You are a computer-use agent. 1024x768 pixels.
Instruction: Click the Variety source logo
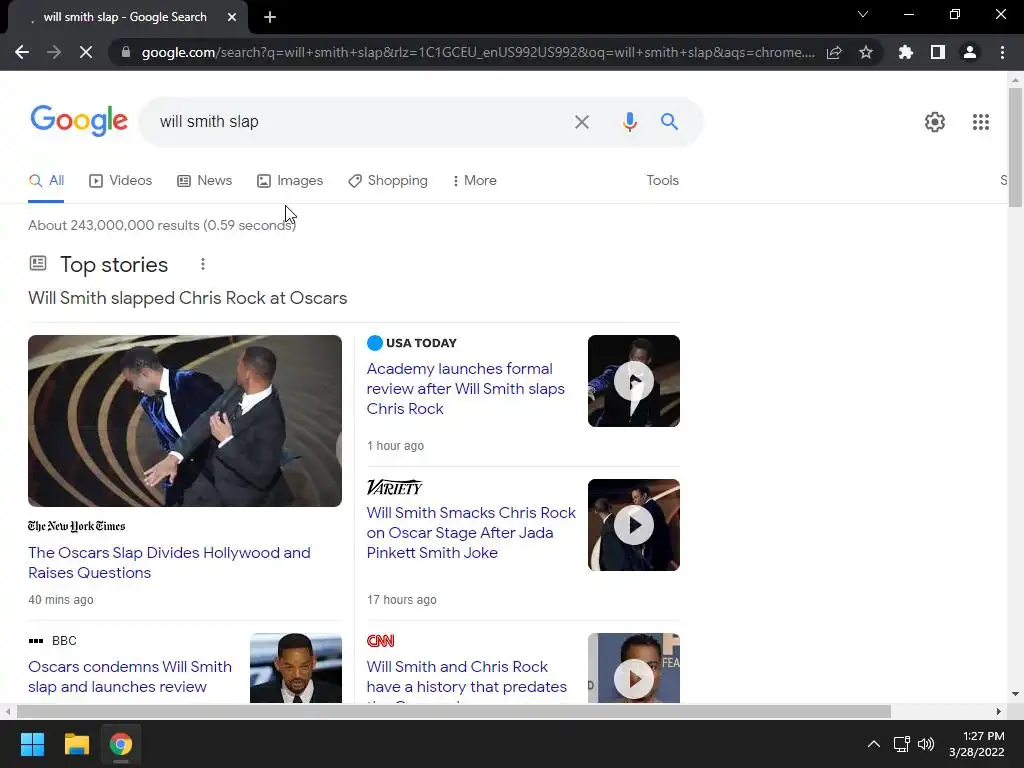tap(394, 487)
